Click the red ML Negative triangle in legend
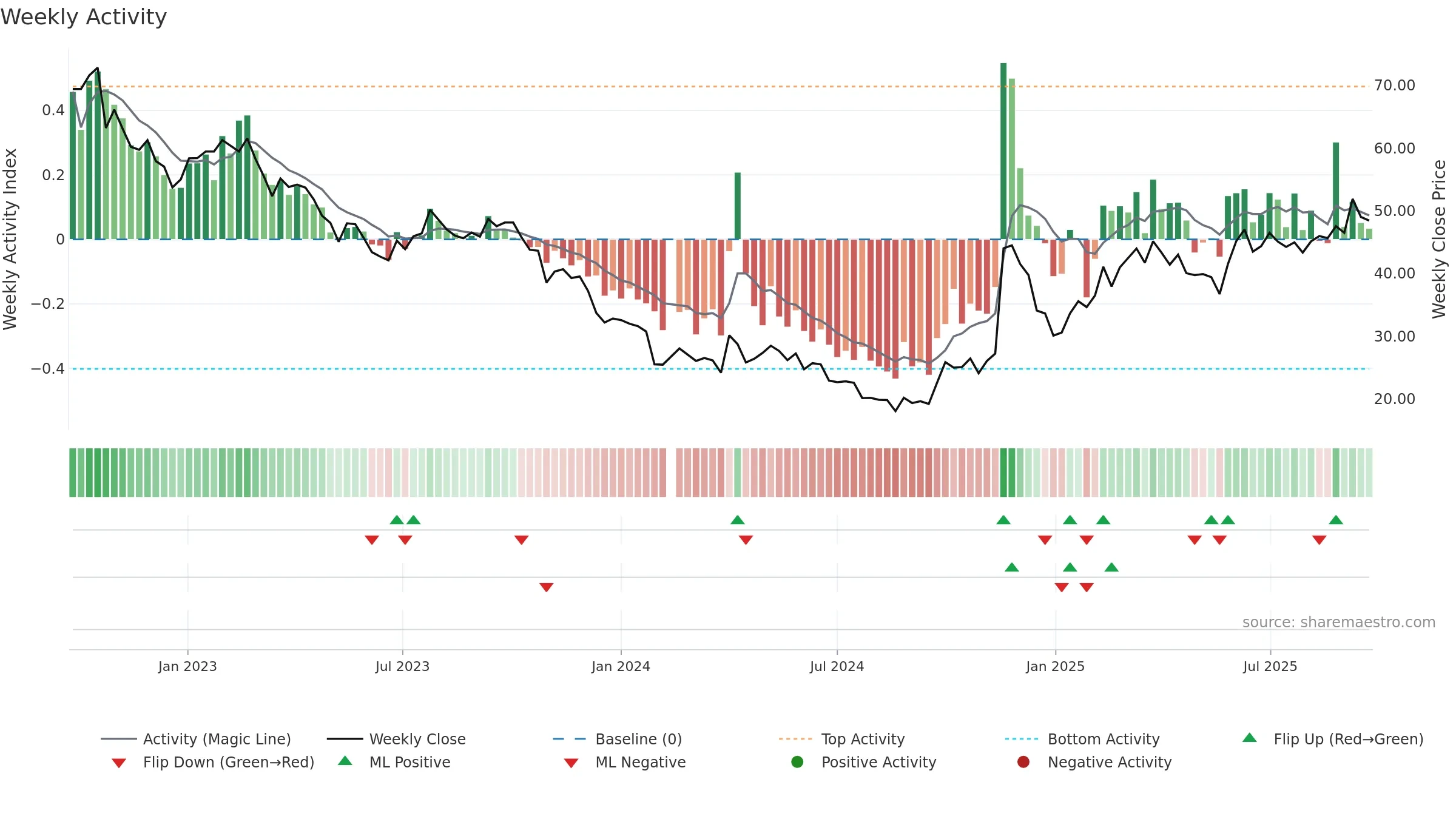 (571, 763)
